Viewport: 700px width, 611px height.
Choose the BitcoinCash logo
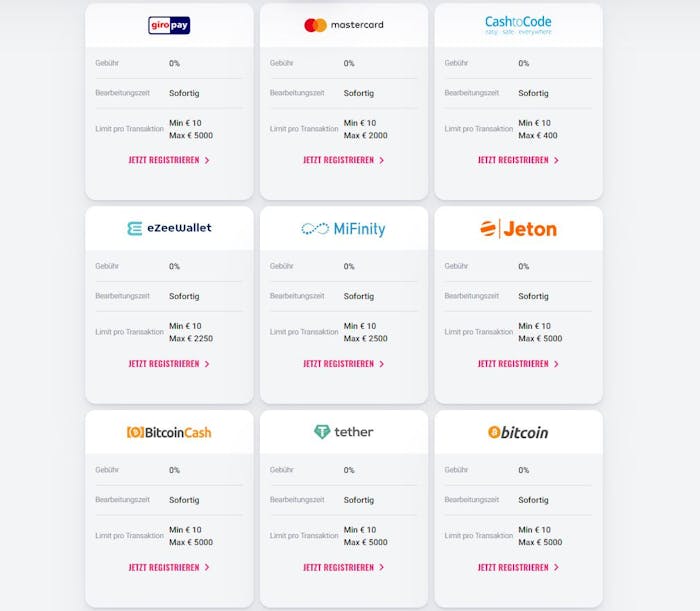169,432
